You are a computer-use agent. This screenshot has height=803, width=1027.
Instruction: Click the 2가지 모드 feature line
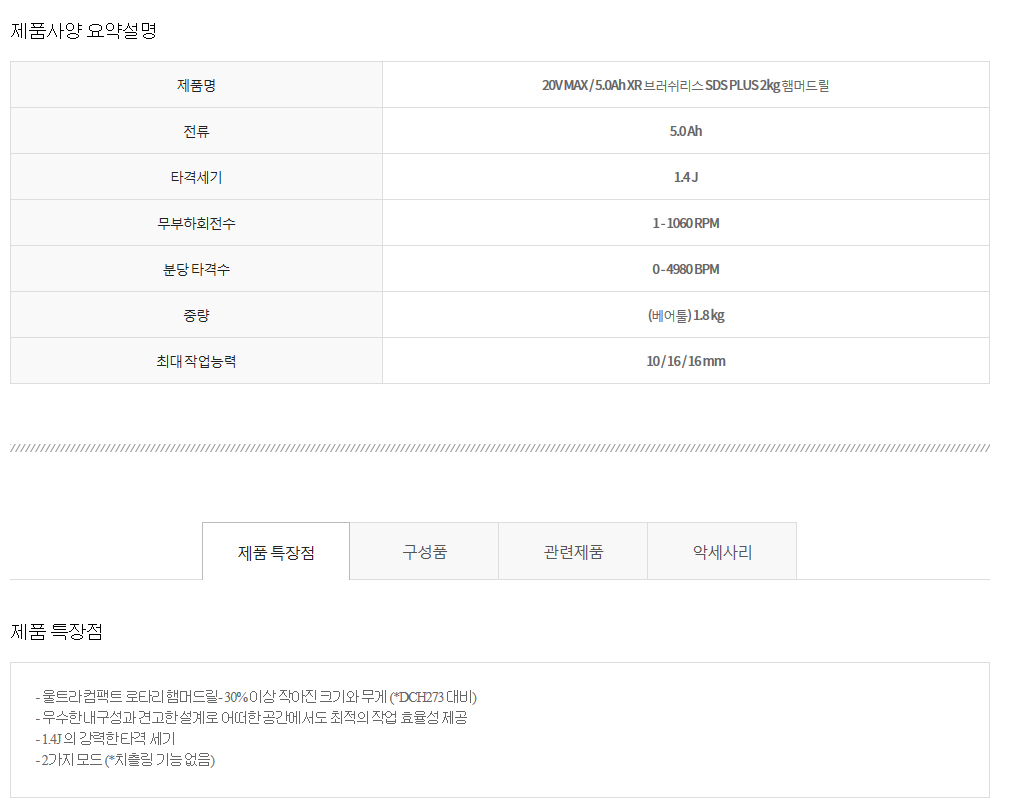click(x=125, y=759)
